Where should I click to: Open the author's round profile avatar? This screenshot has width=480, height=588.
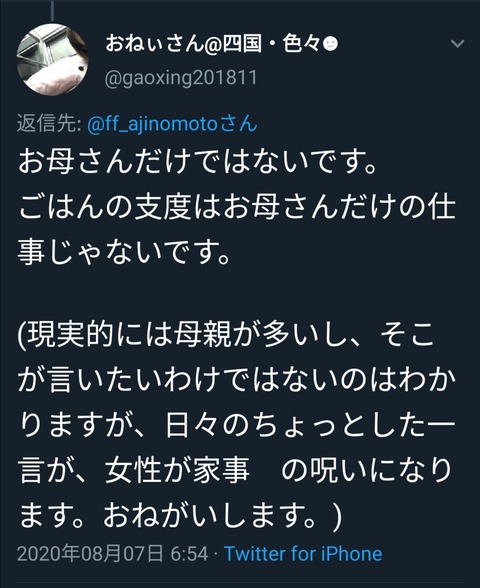[x=53, y=59]
